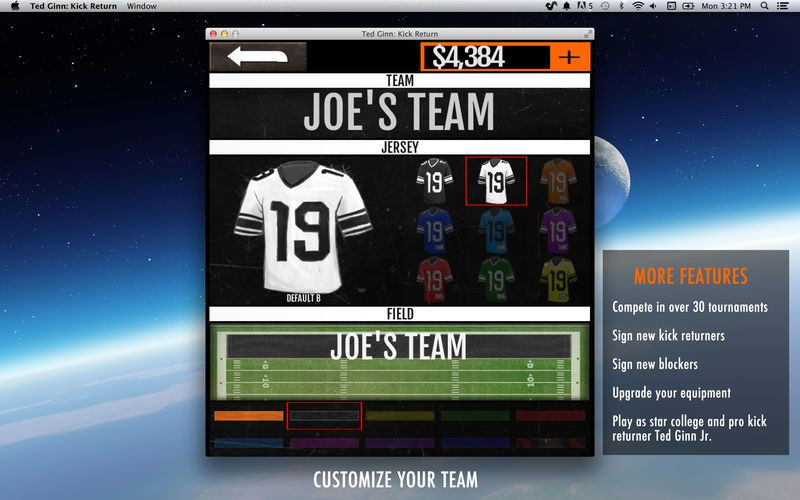Screen dimensions: 800x500
Task: Open the Apple menu
Action: click(15, 6)
